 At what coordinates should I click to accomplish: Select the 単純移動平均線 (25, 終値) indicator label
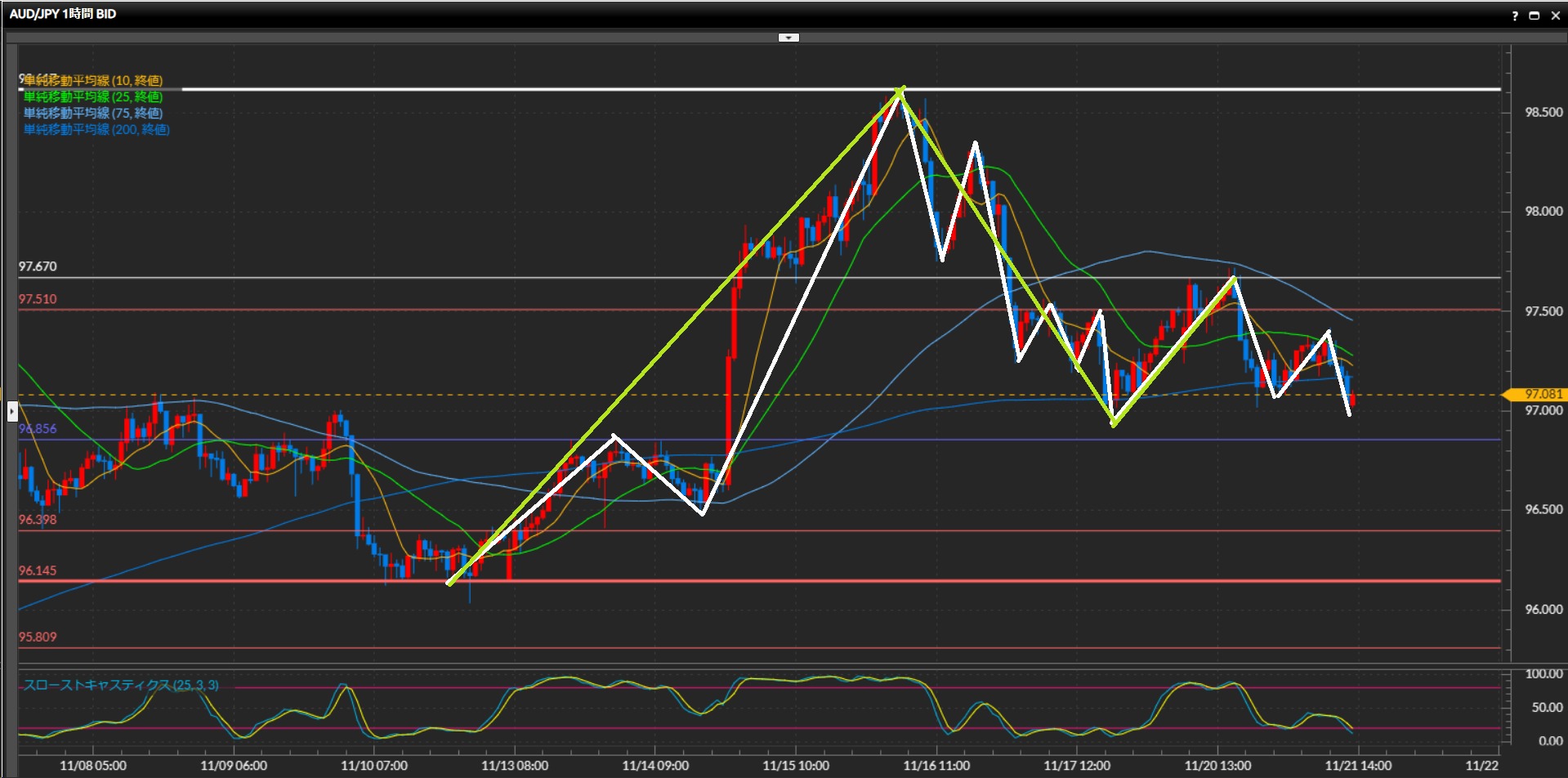pyautogui.click(x=93, y=96)
